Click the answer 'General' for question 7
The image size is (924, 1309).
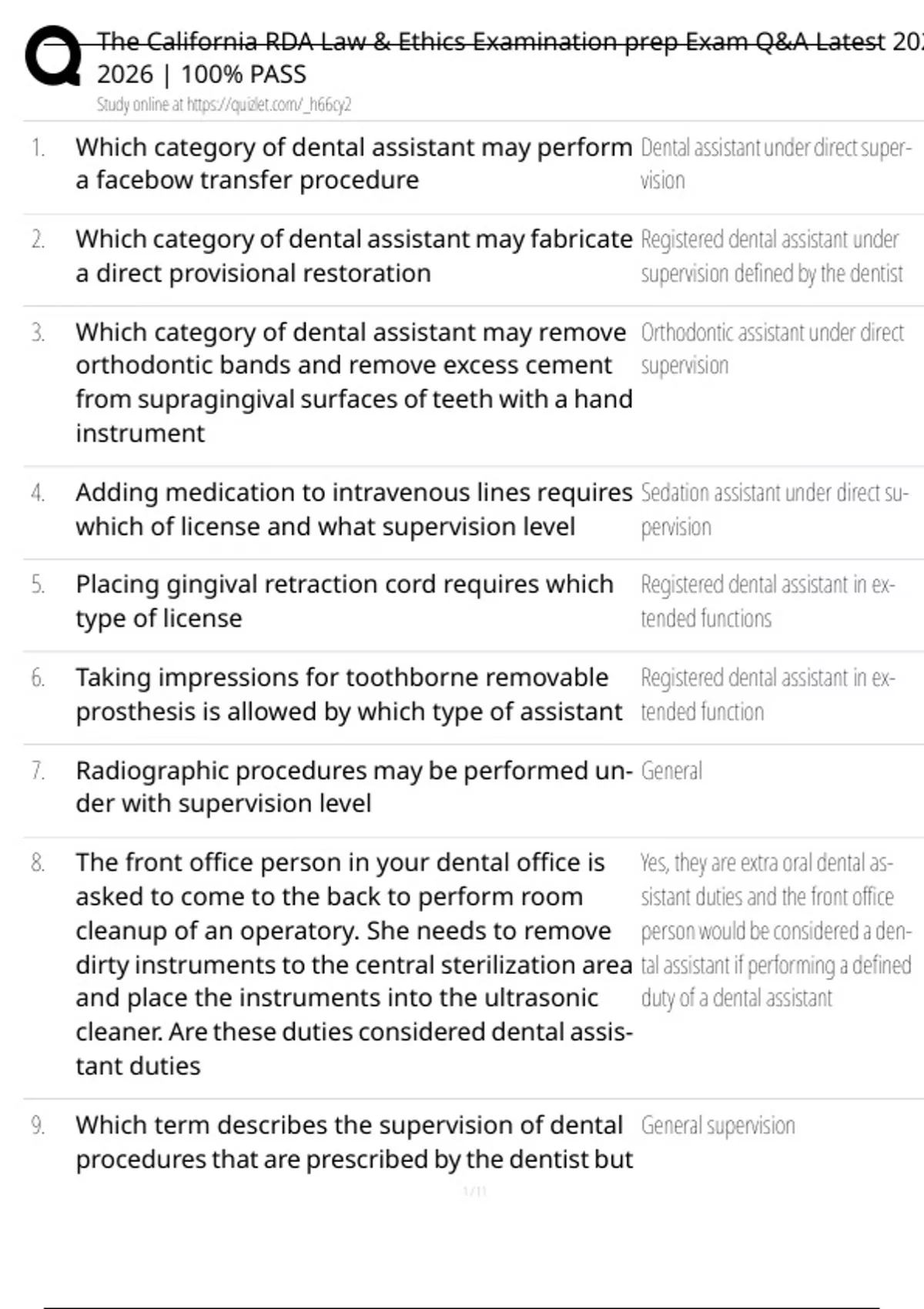pyautogui.click(x=671, y=771)
